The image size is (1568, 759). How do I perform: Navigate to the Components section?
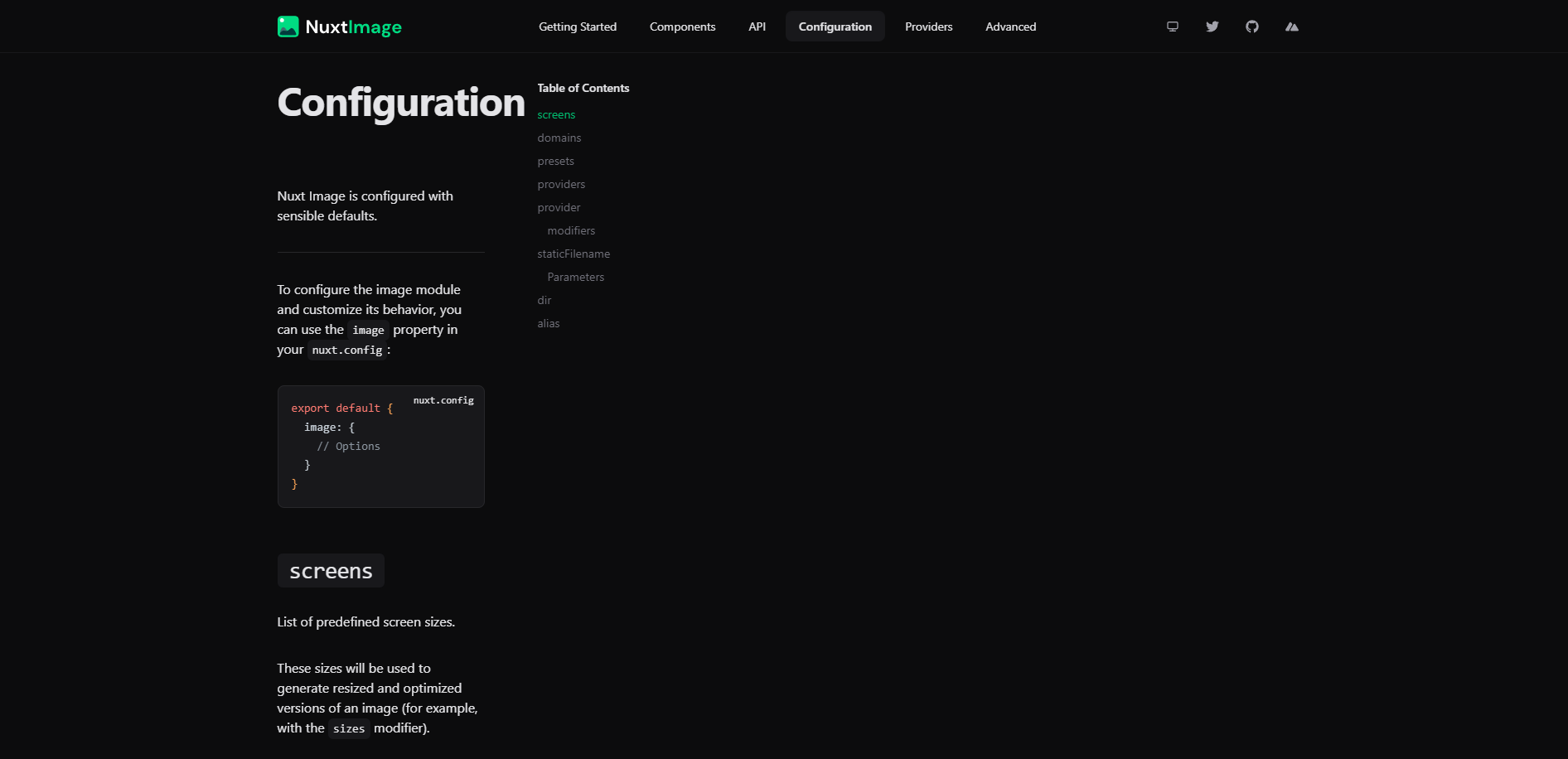(x=682, y=26)
